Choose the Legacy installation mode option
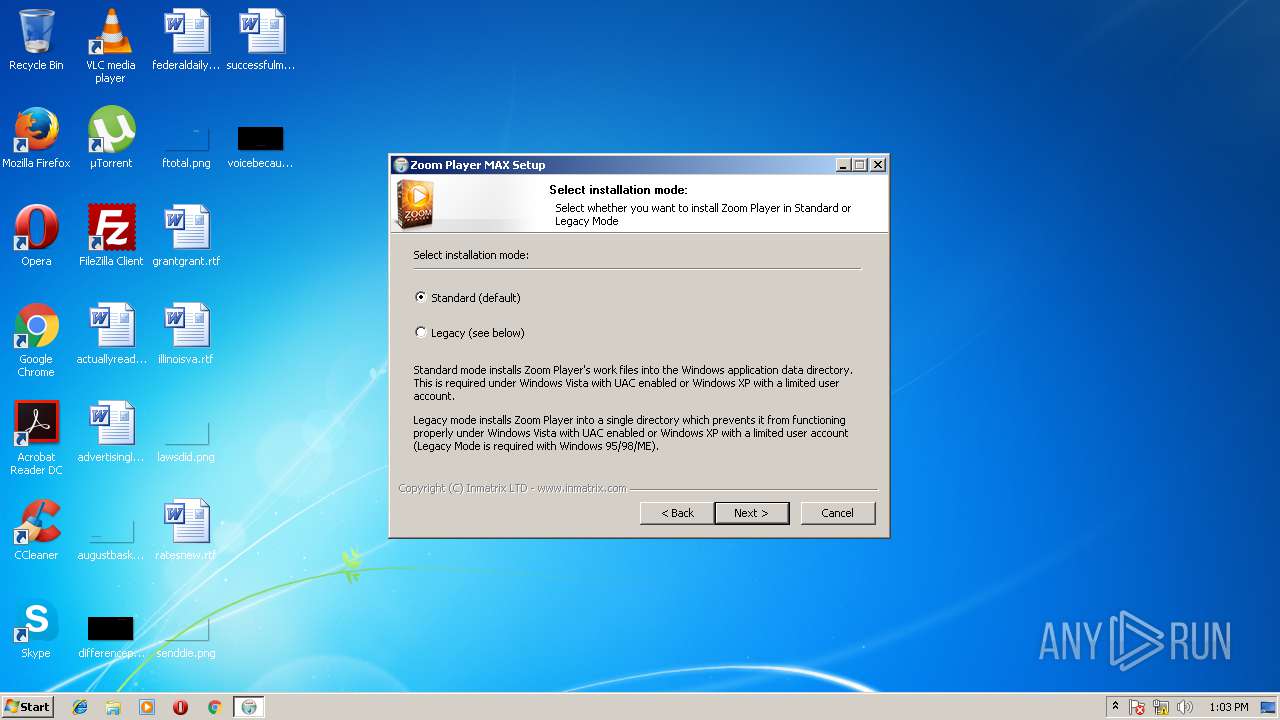 click(x=420, y=332)
